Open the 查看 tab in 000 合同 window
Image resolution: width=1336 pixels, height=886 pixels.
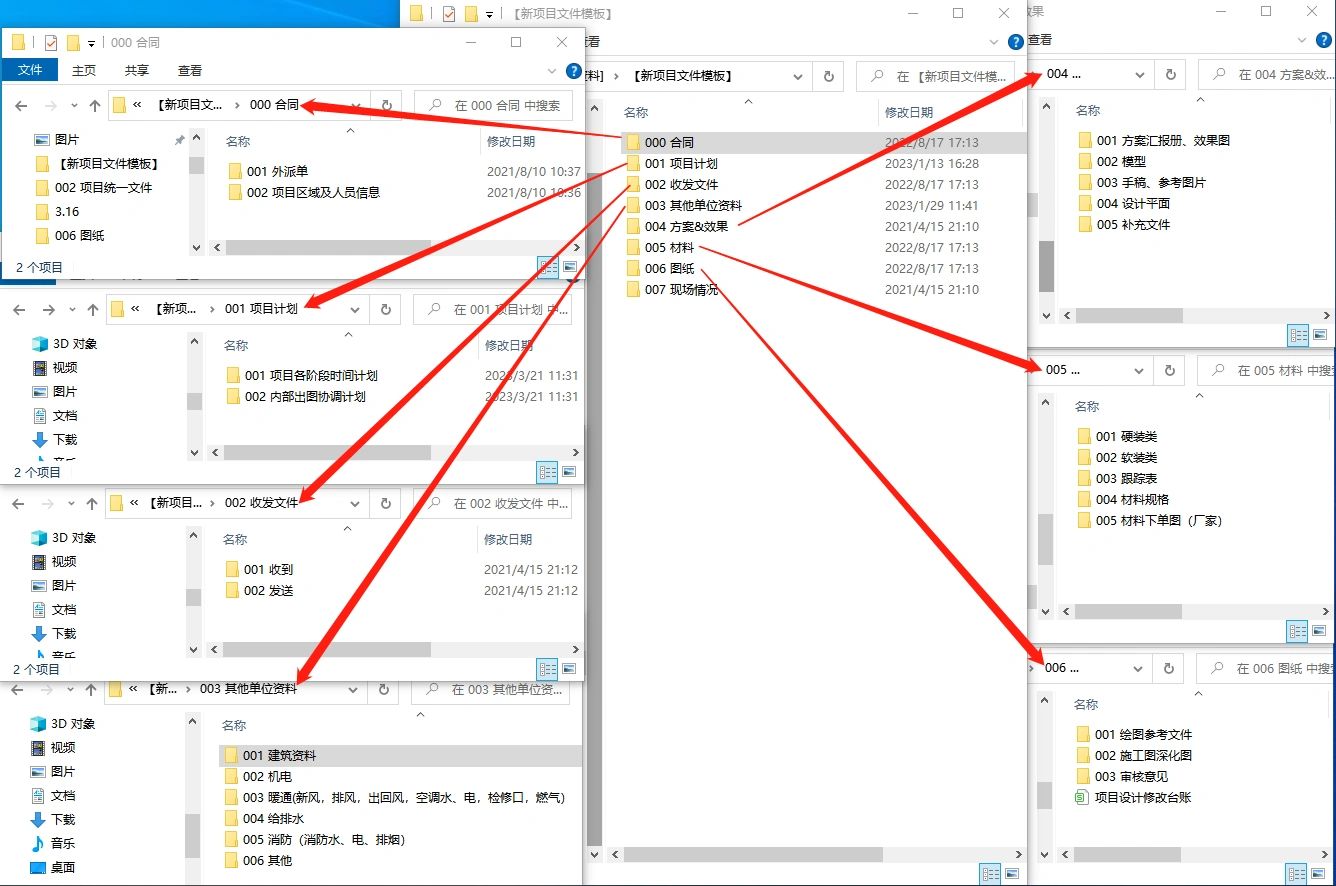(190, 70)
